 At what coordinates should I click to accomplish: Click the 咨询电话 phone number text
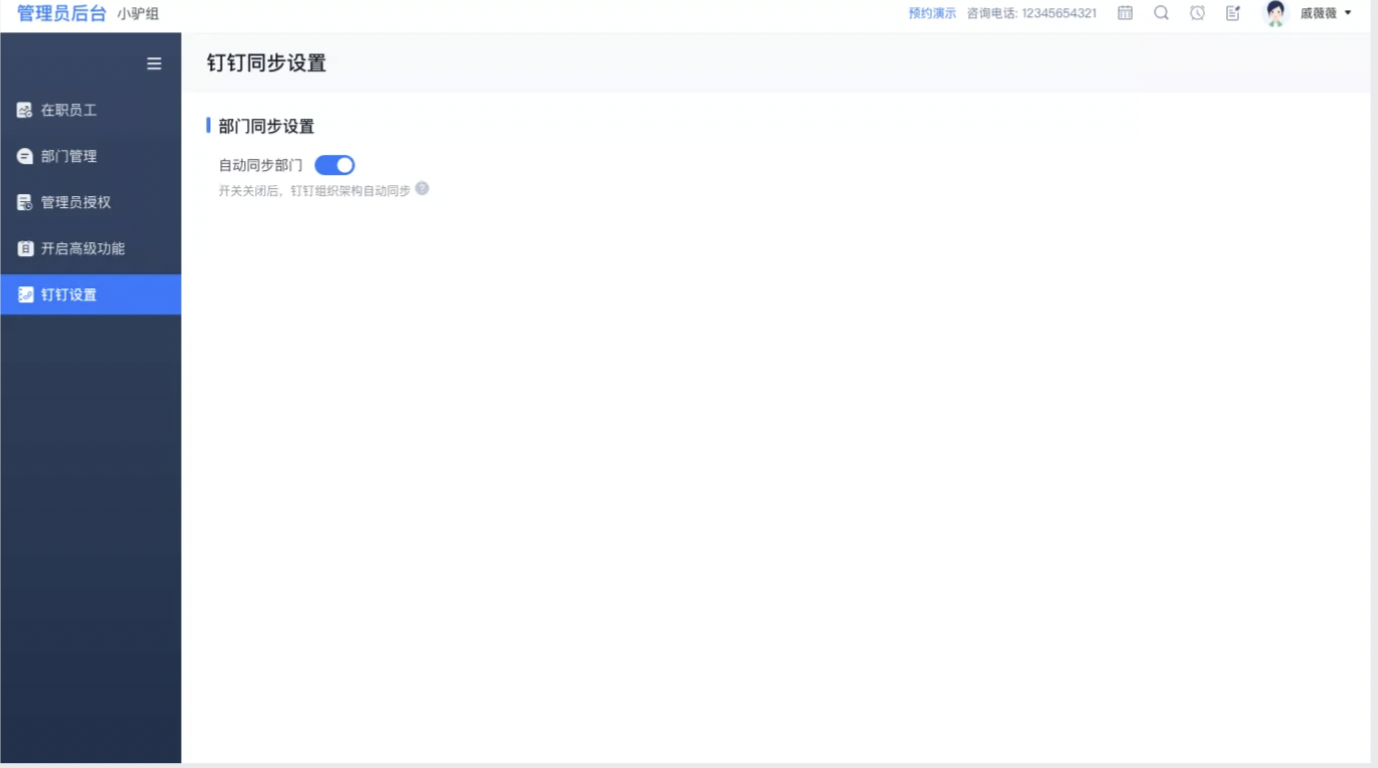pyautogui.click(x=1032, y=13)
